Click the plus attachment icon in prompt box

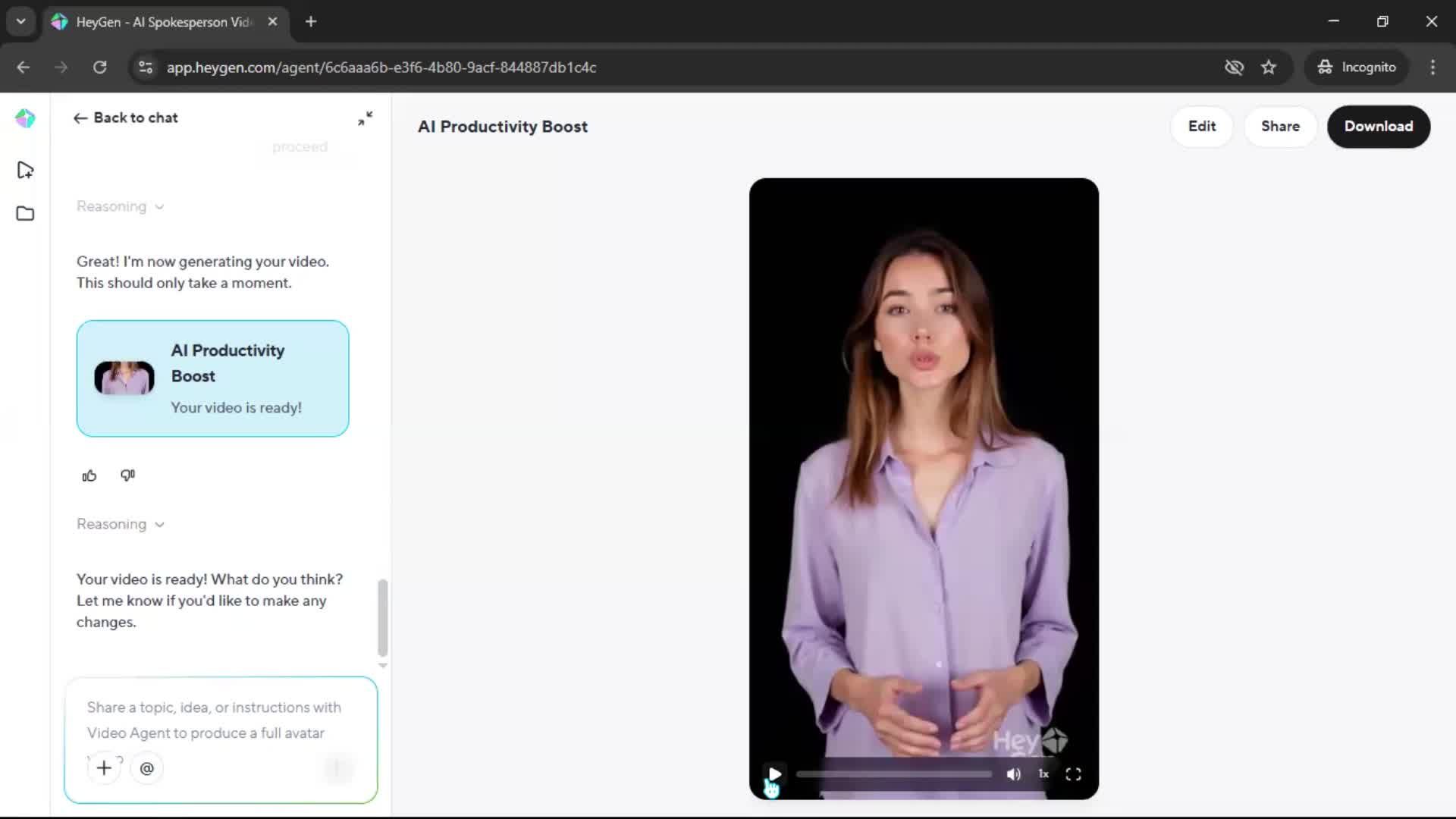[104, 768]
